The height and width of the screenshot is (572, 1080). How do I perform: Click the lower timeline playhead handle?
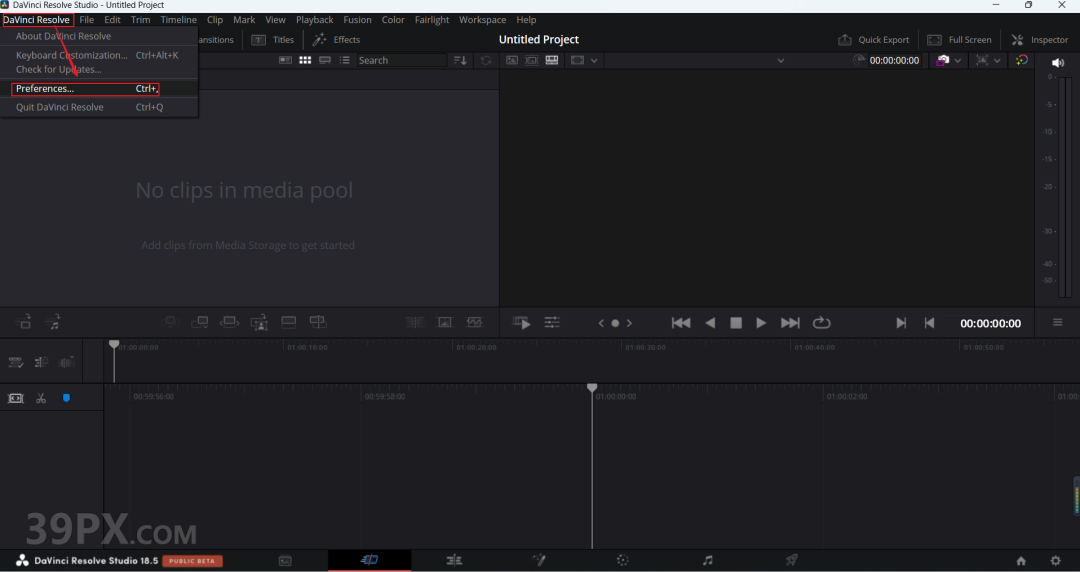point(592,388)
